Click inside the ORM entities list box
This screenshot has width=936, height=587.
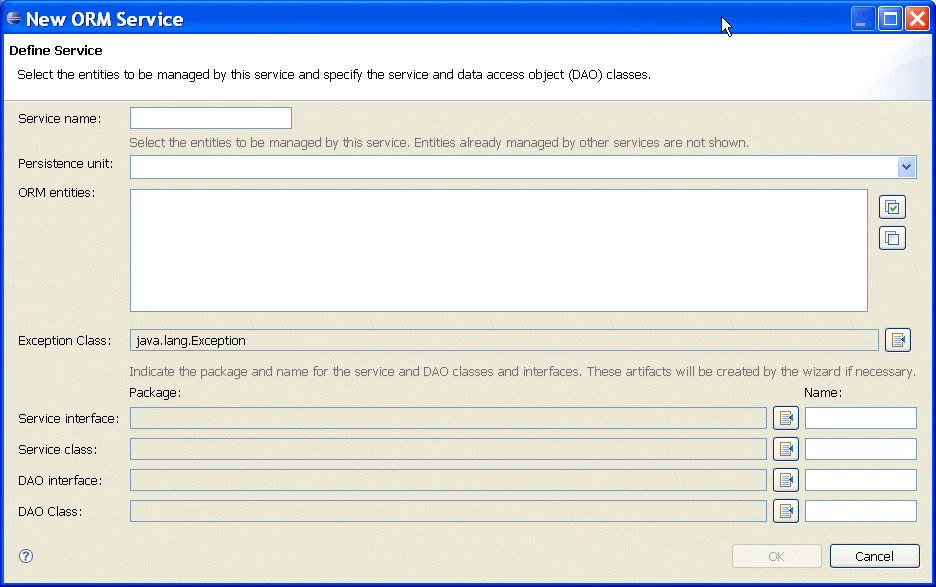pos(498,250)
